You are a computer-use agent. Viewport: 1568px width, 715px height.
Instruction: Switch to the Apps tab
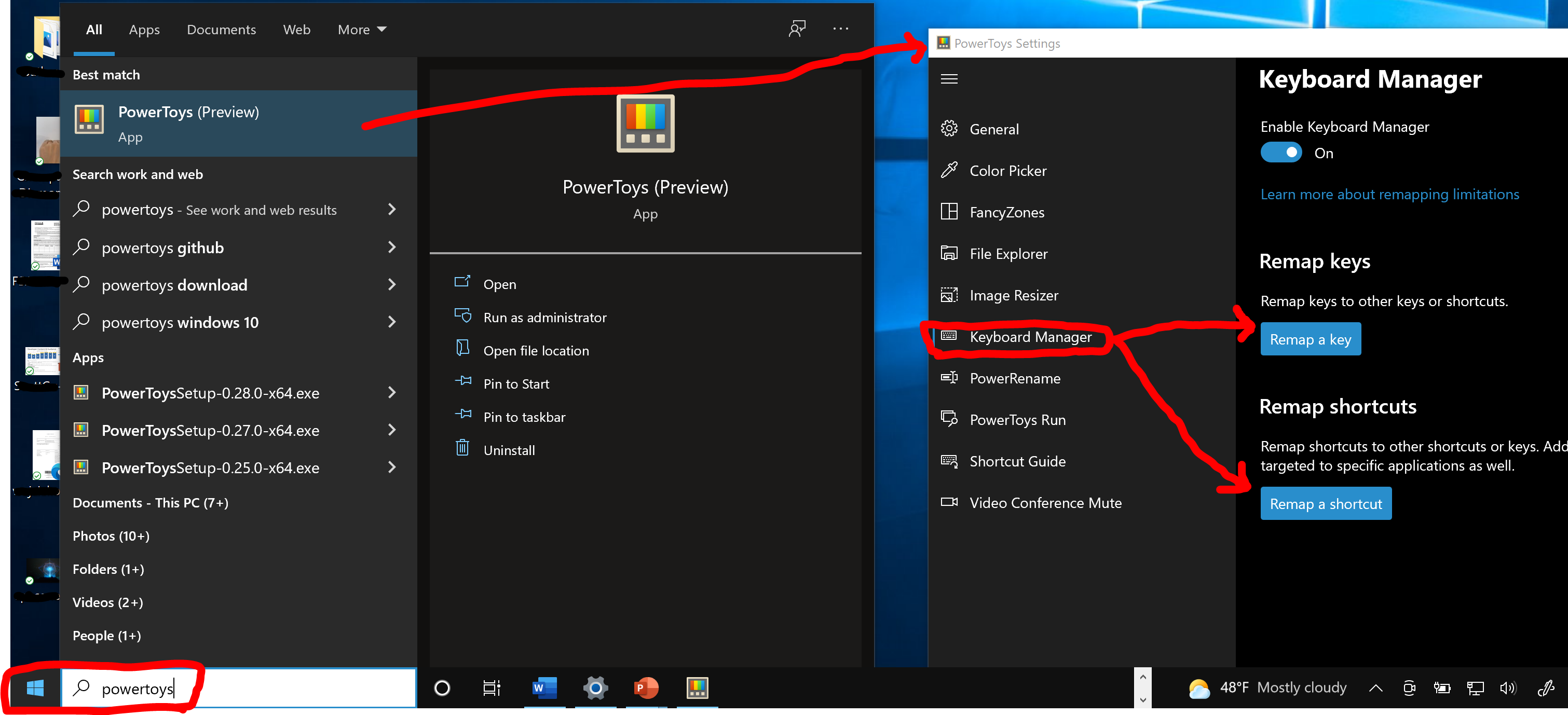(x=144, y=29)
